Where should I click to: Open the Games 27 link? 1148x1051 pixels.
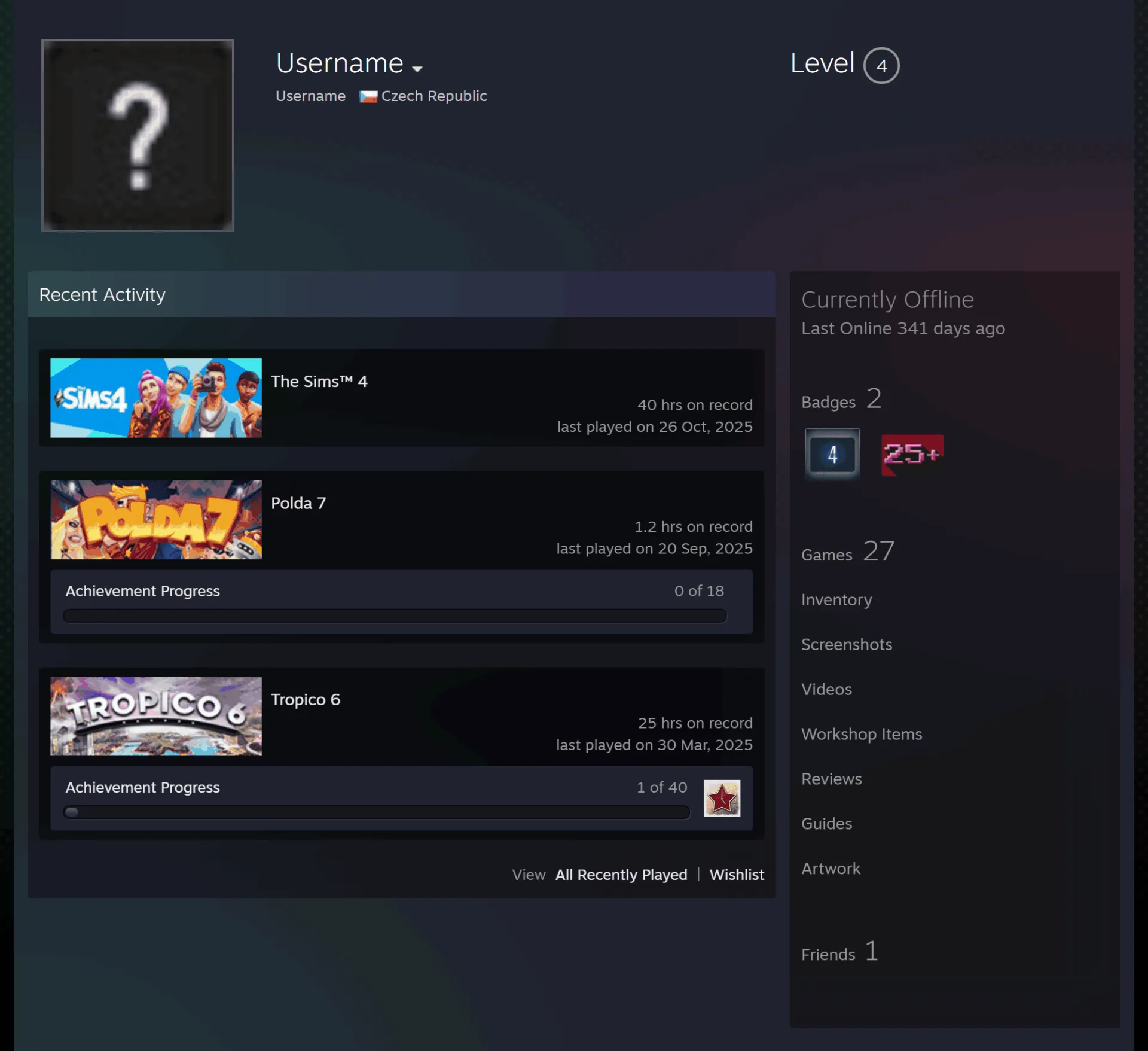848,552
